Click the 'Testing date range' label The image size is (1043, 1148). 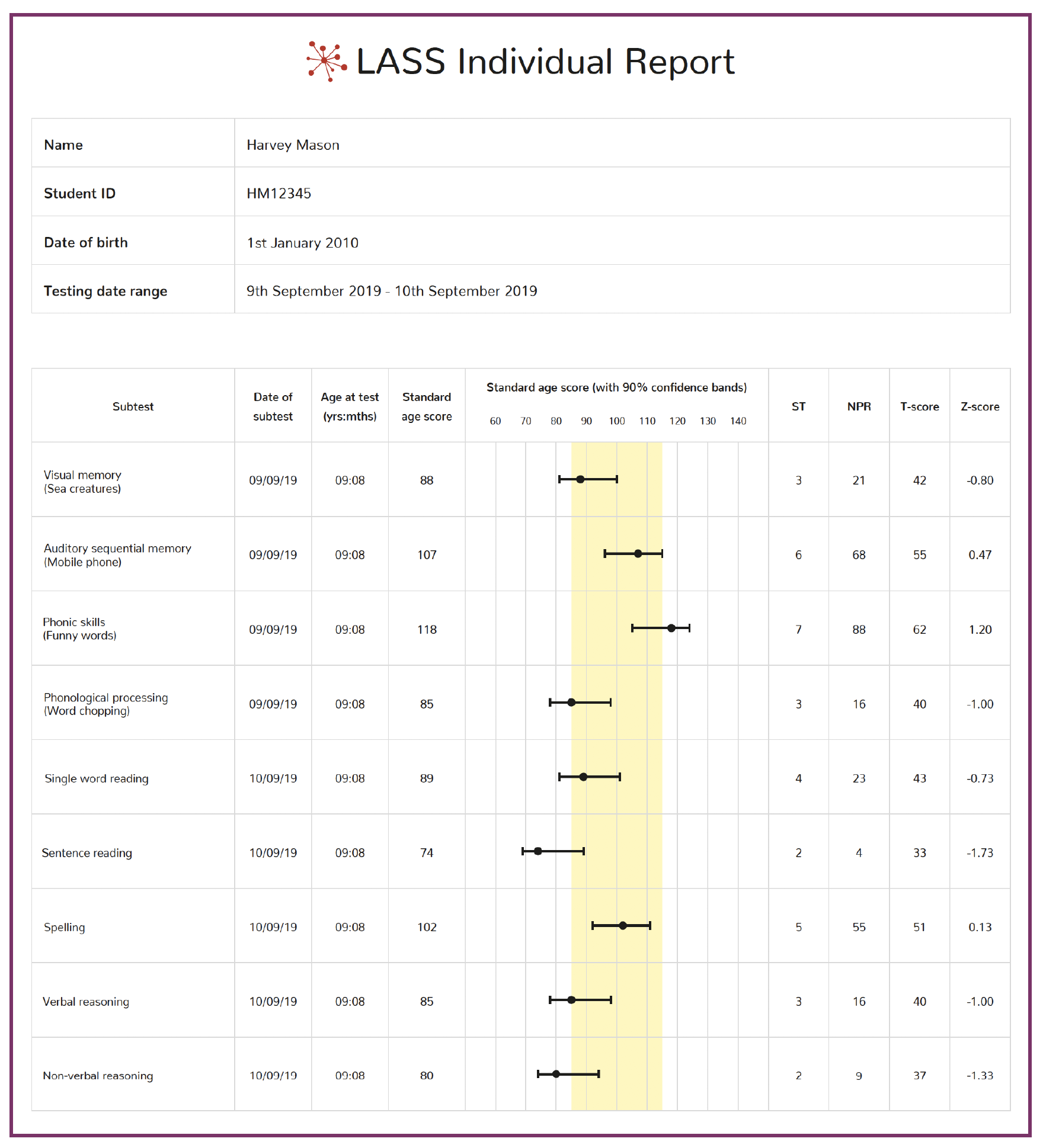click(105, 291)
